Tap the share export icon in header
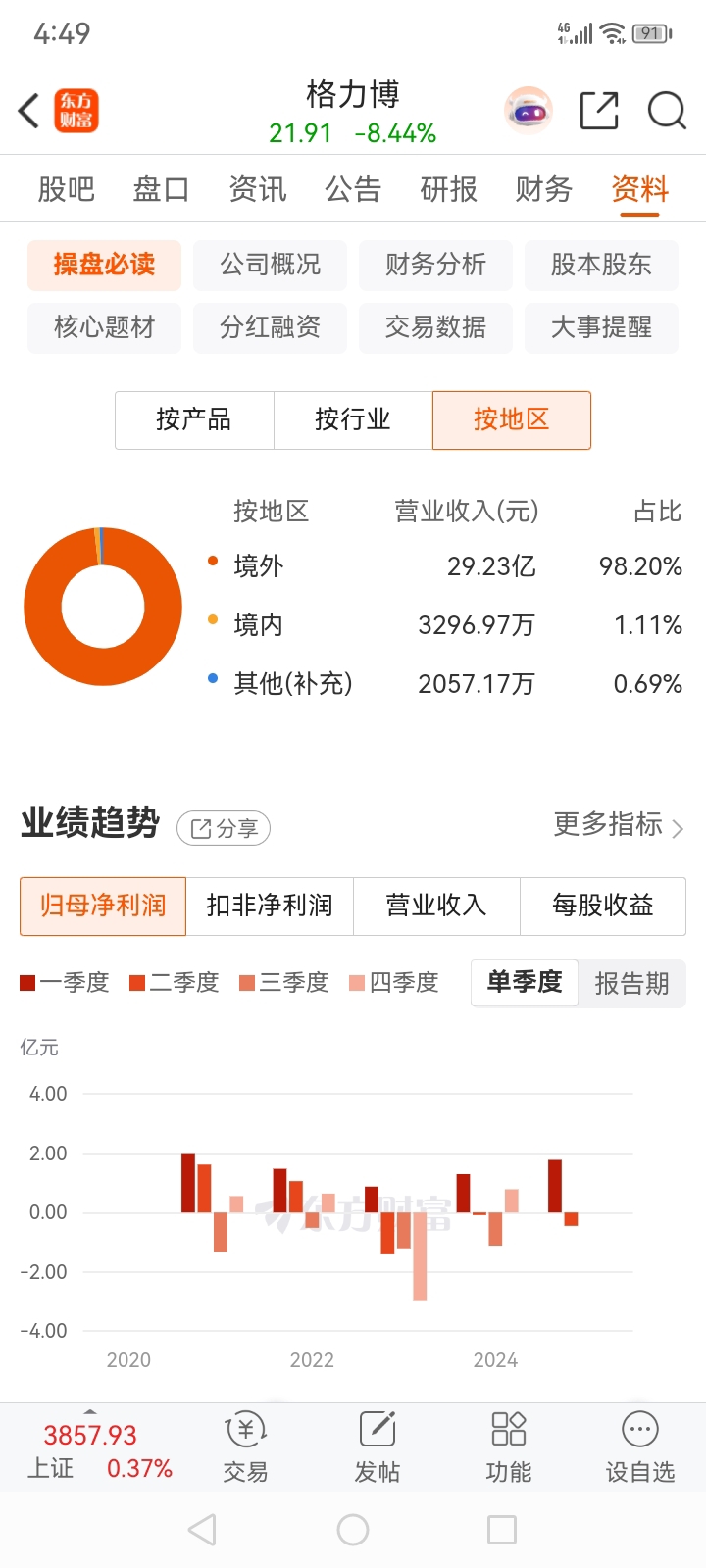 (599, 111)
